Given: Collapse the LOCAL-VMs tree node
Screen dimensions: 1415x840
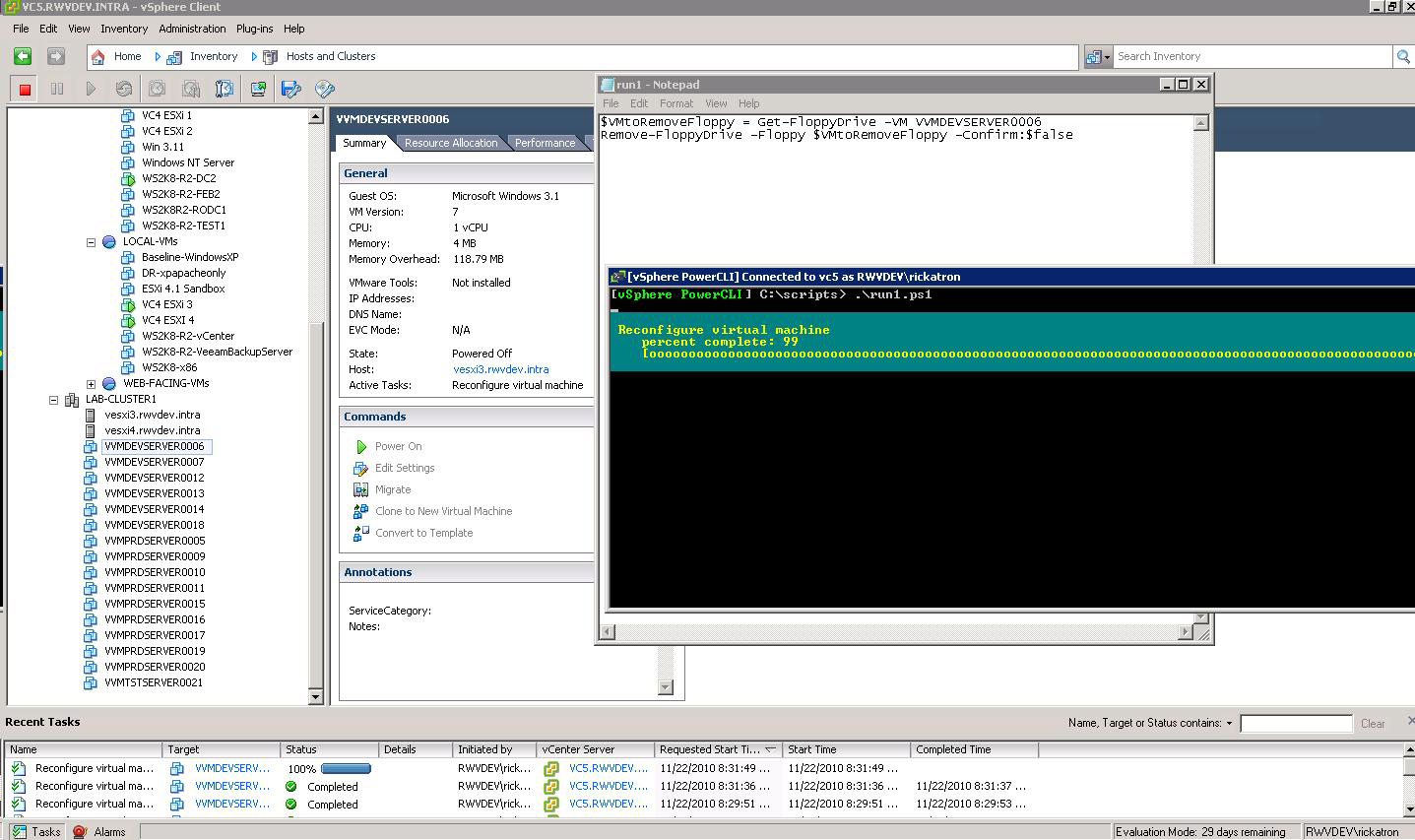Looking at the screenshot, I should pyautogui.click(x=91, y=241).
